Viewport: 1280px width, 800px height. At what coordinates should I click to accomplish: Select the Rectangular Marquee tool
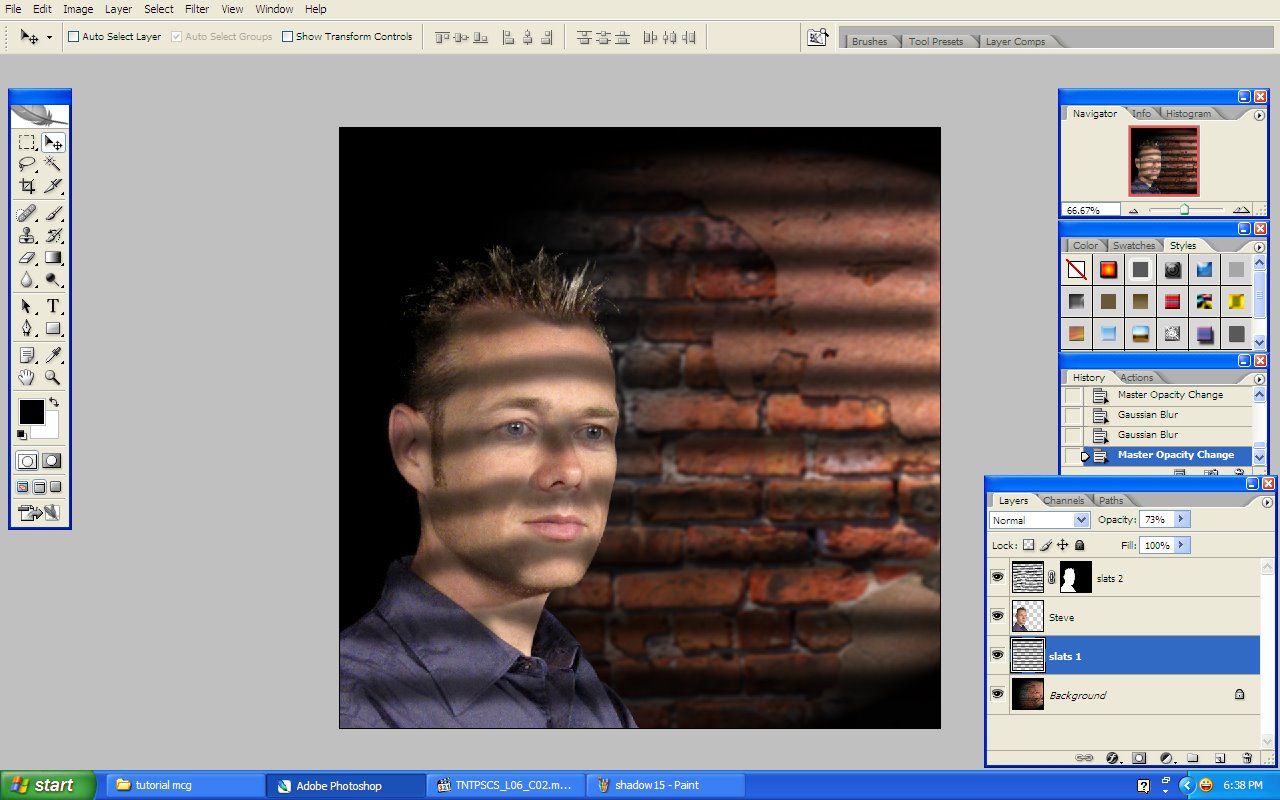click(x=28, y=142)
